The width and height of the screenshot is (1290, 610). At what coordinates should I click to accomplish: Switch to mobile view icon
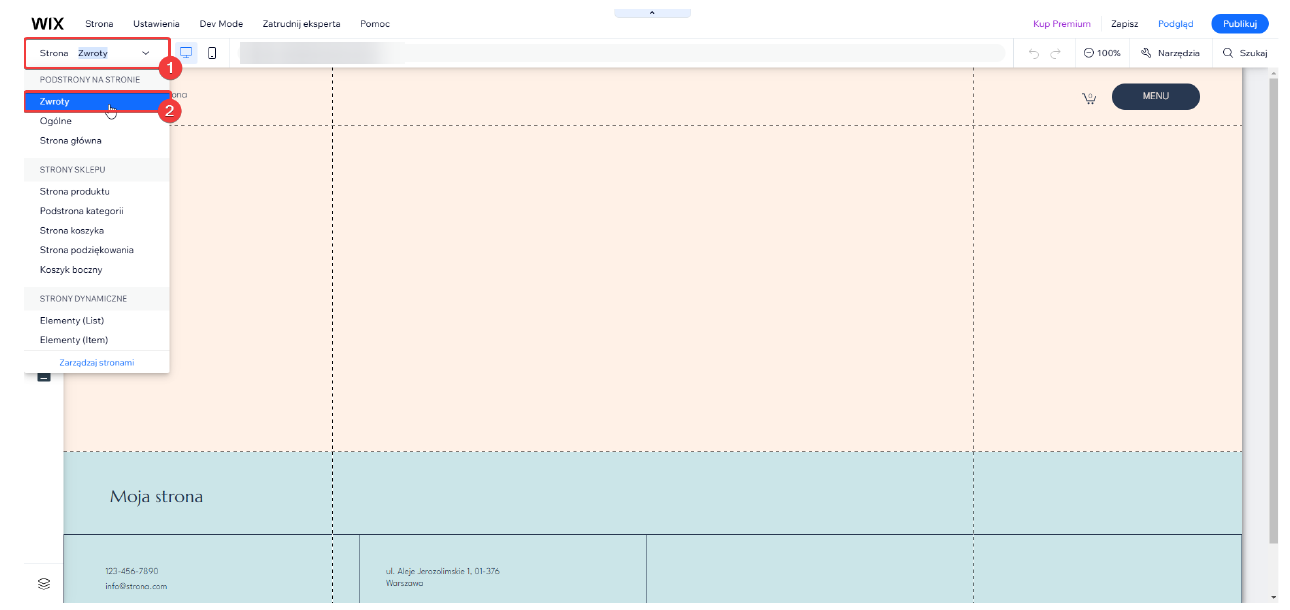coord(212,53)
